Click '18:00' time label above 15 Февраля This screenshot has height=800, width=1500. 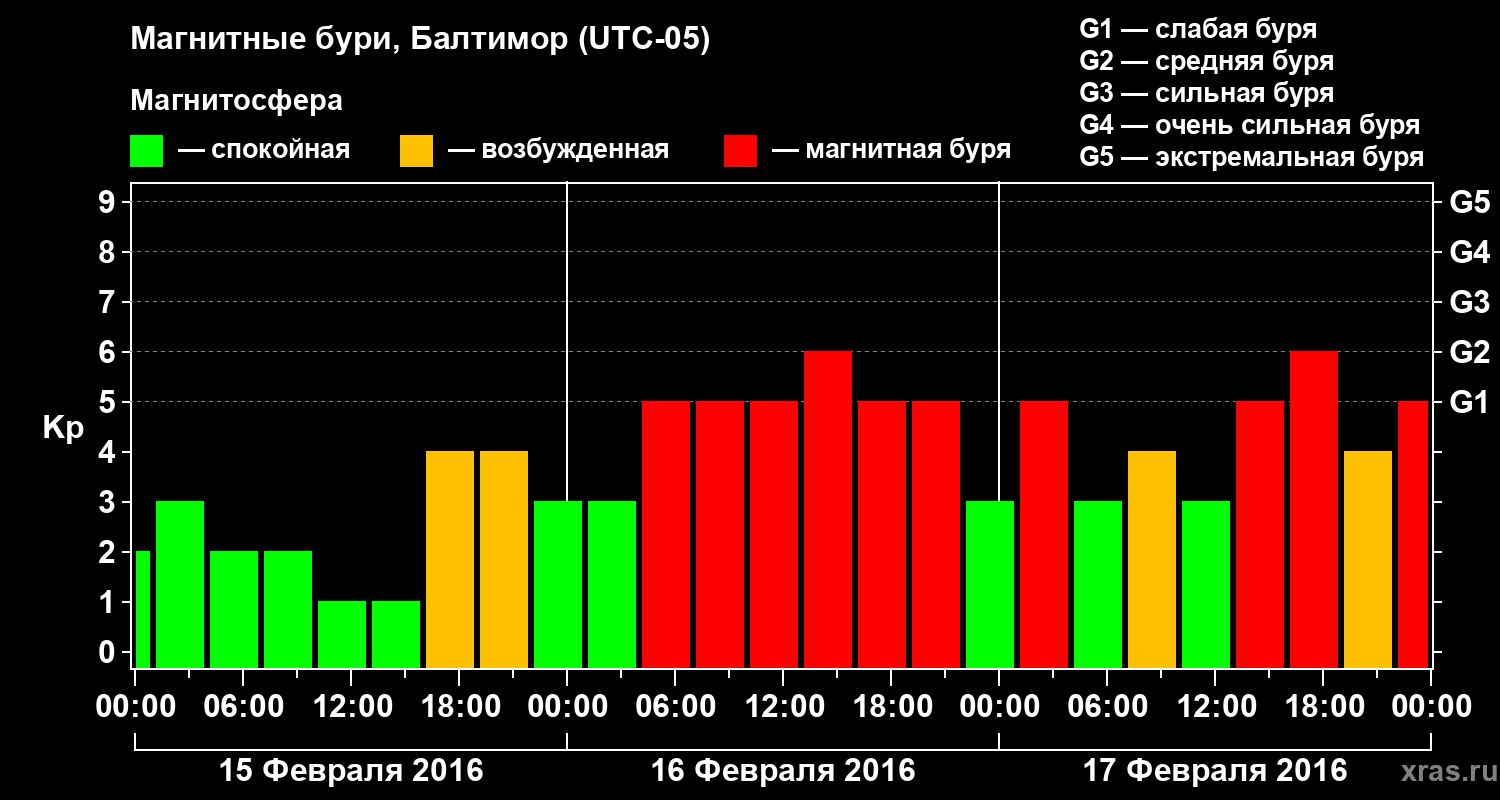tap(459, 707)
